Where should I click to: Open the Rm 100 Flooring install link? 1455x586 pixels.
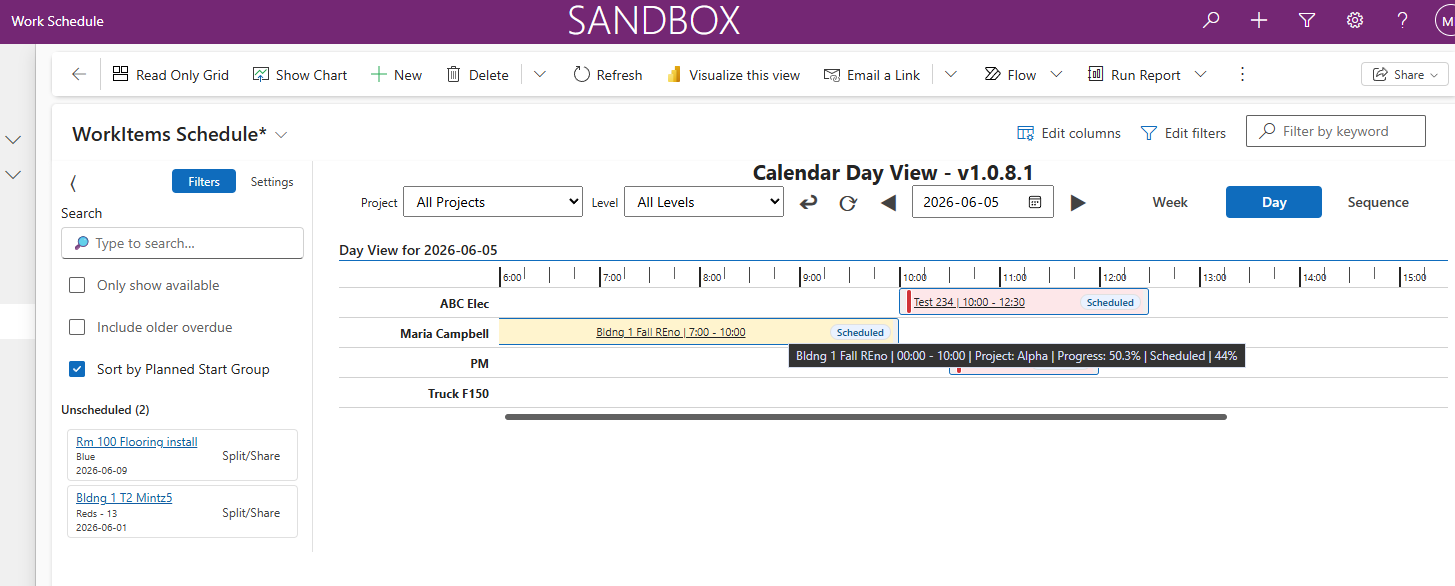point(137,442)
